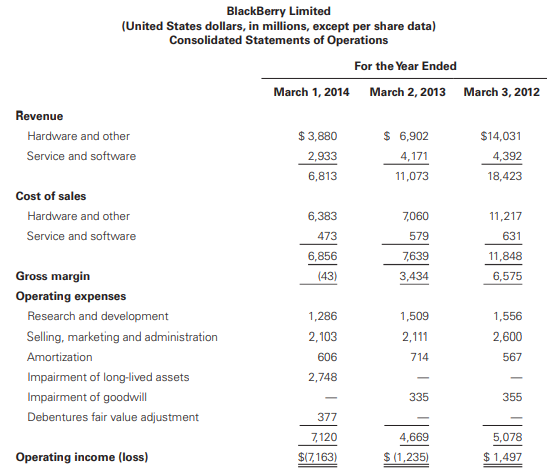This screenshot has width=547, height=475.
Task: Click the 11,217 hardware cost value
Action: (x=505, y=216)
